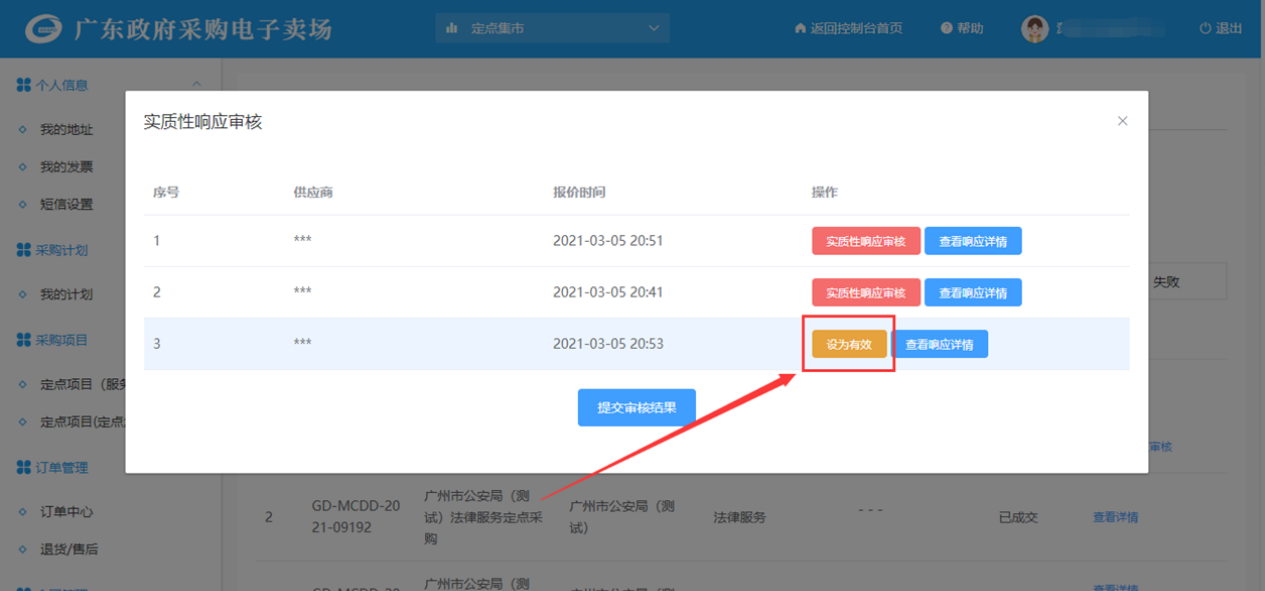
Task: Click the user avatar picture
Action: [x=1034, y=29]
